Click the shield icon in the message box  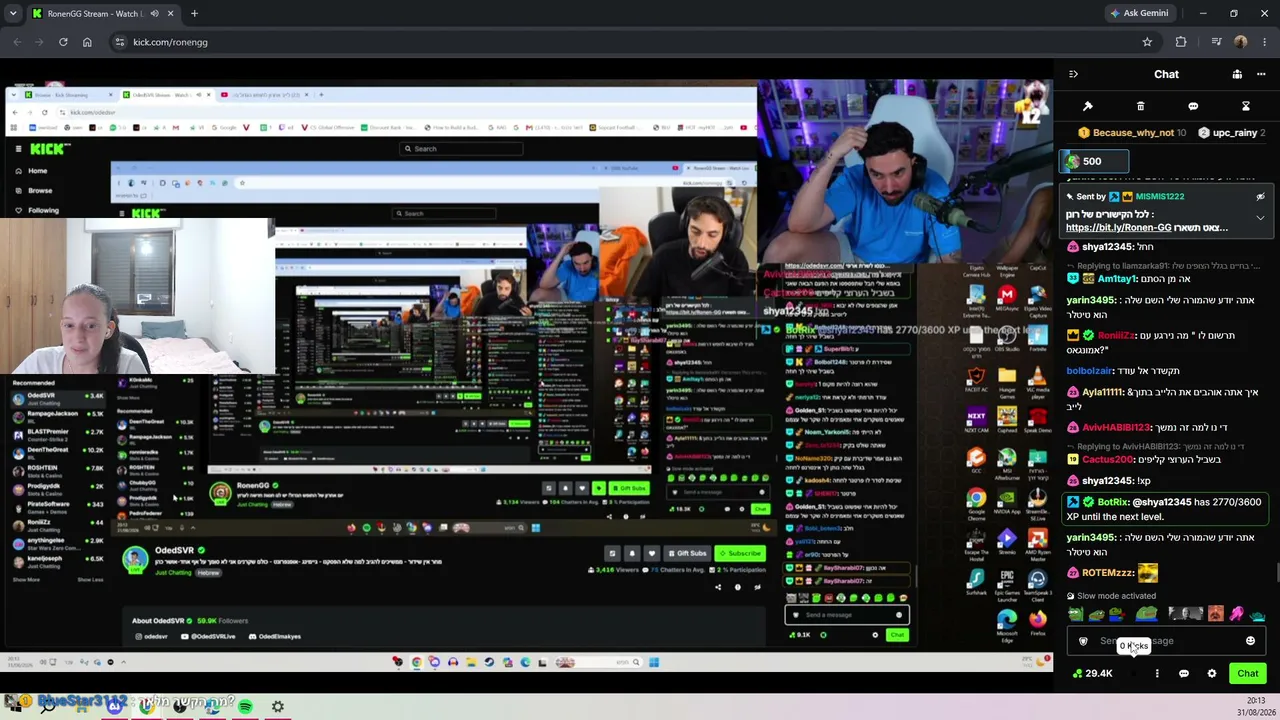click(1083, 641)
